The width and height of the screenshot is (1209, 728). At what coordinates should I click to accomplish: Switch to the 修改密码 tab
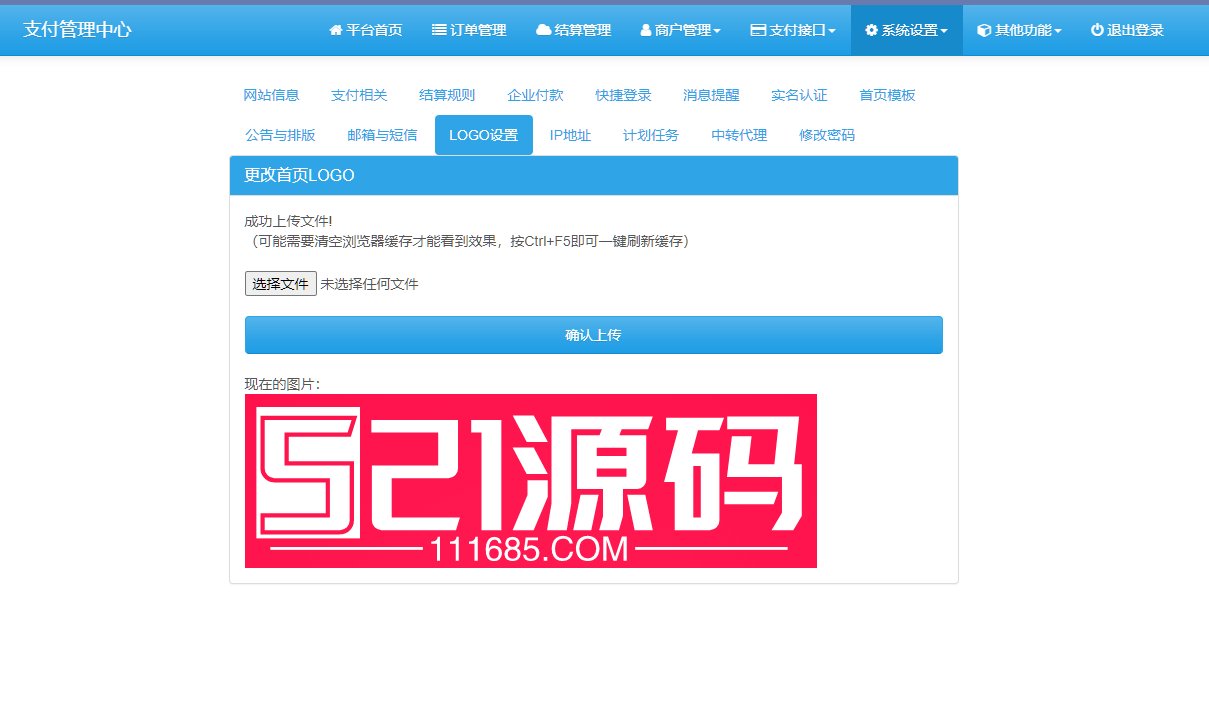[x=827, y=135]
